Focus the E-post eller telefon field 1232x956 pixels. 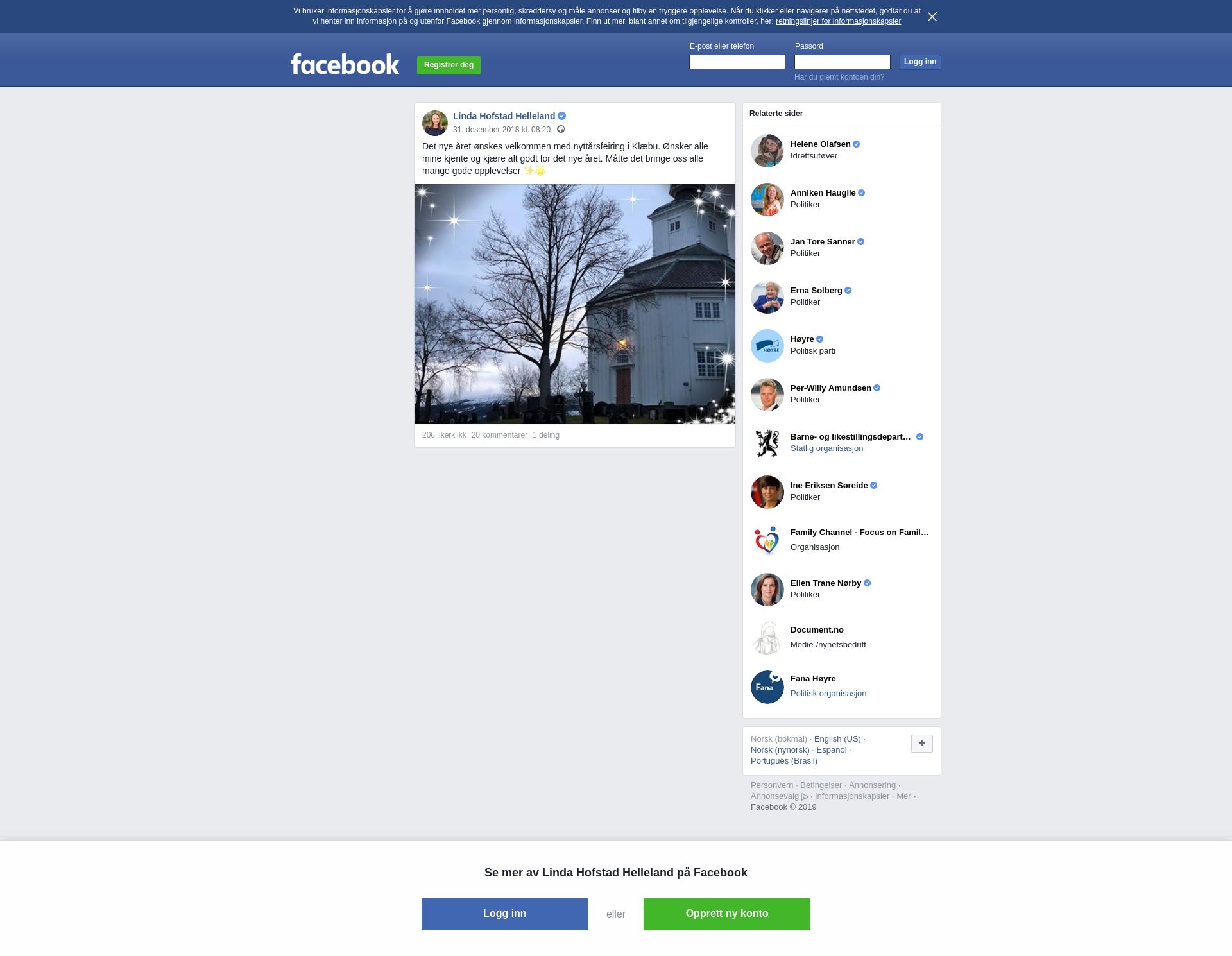click(737, 62)
